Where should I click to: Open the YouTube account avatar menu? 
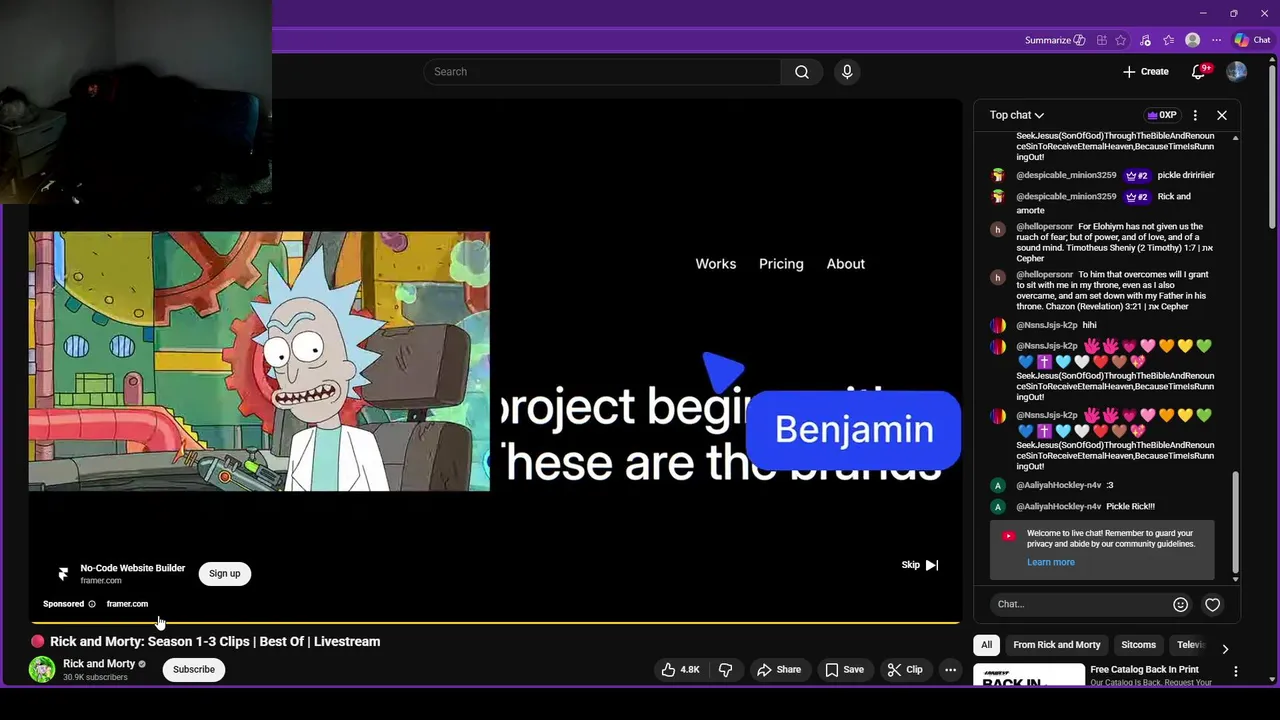pyautogui.click(x=1237, y=72)
